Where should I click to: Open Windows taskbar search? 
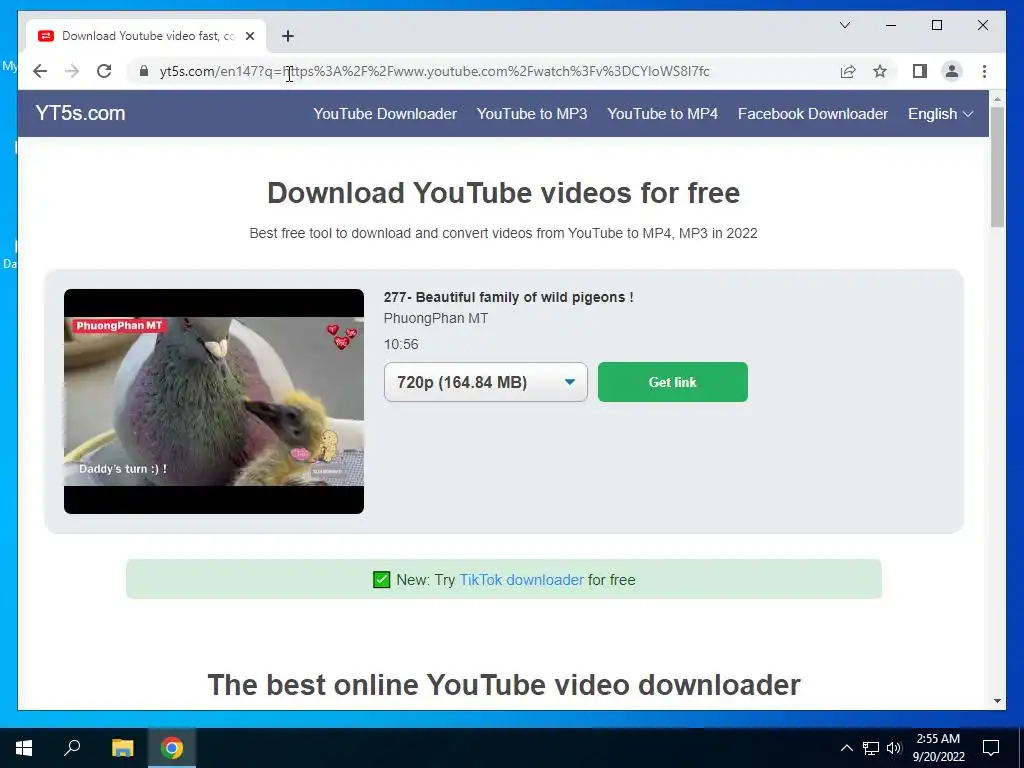pos(72,748)
